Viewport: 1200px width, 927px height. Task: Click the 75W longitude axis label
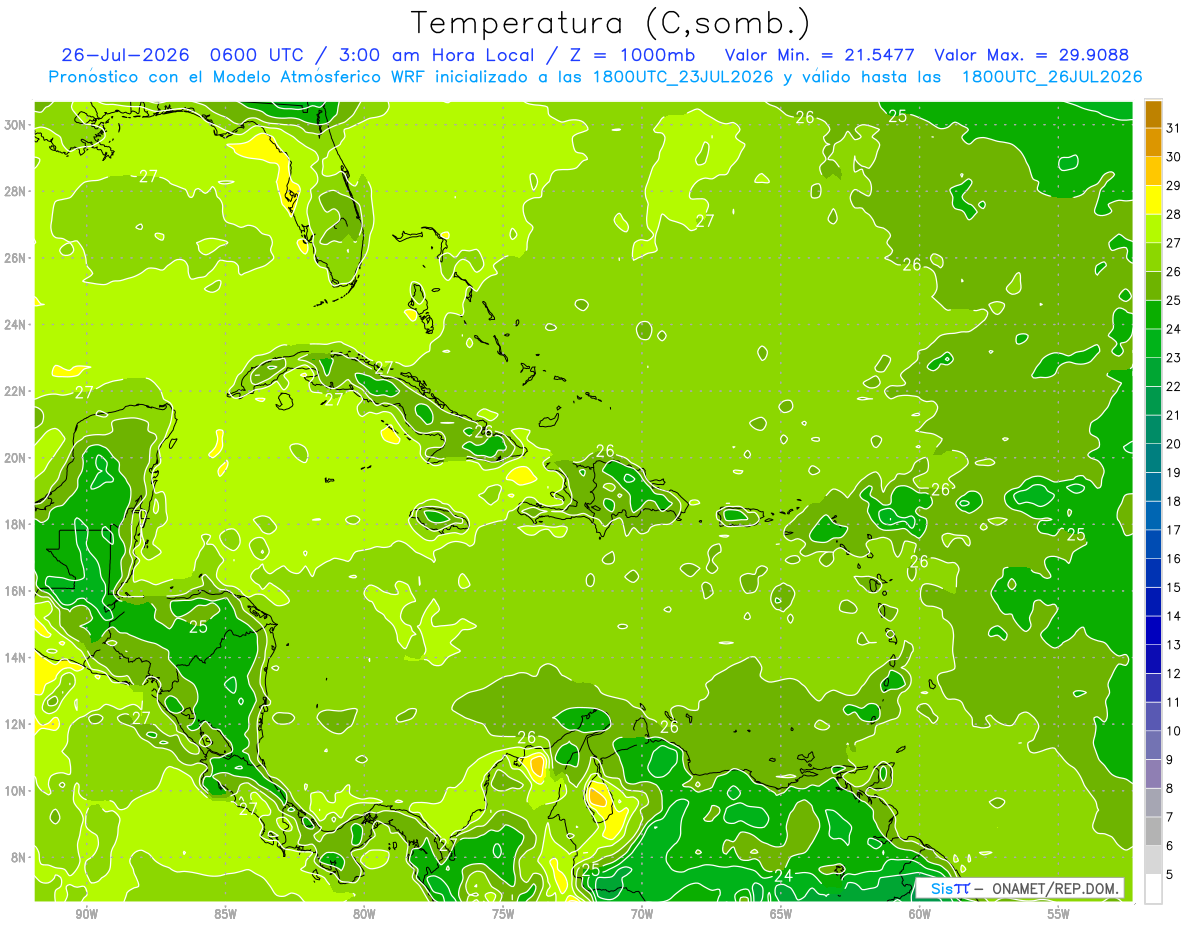coord(503,914)
